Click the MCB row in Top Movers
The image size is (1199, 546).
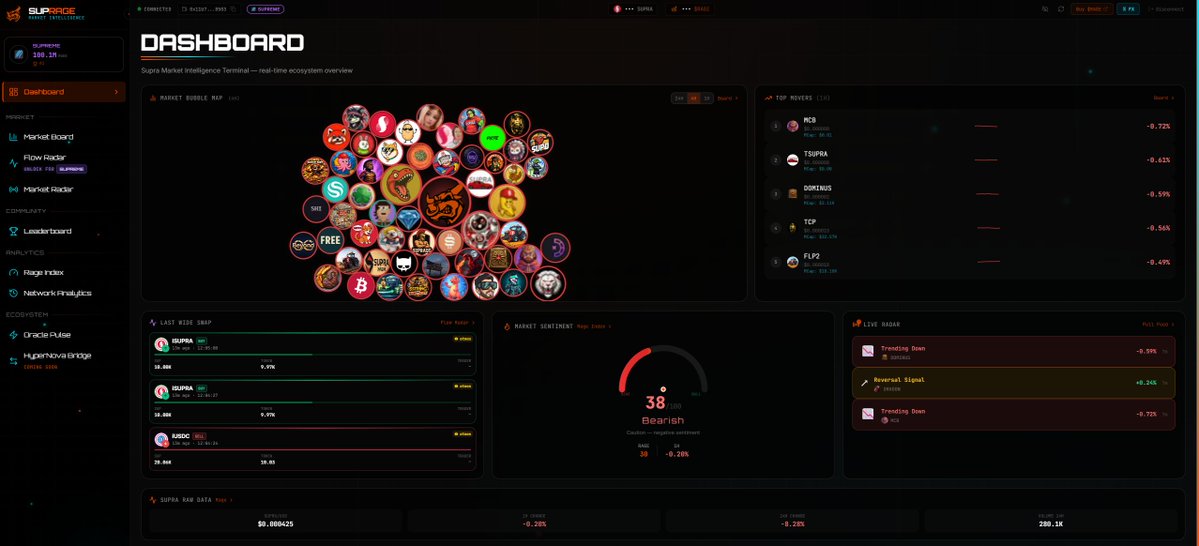969,126
